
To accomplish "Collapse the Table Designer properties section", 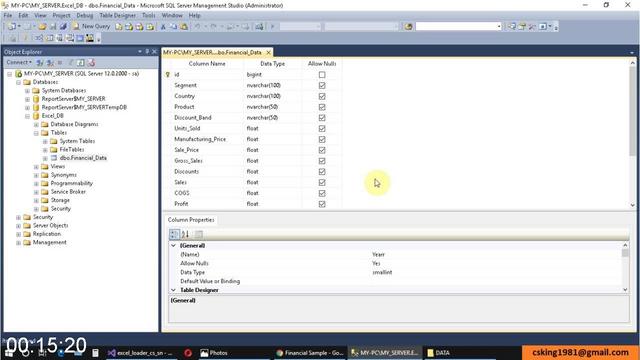I will point(173,290).
